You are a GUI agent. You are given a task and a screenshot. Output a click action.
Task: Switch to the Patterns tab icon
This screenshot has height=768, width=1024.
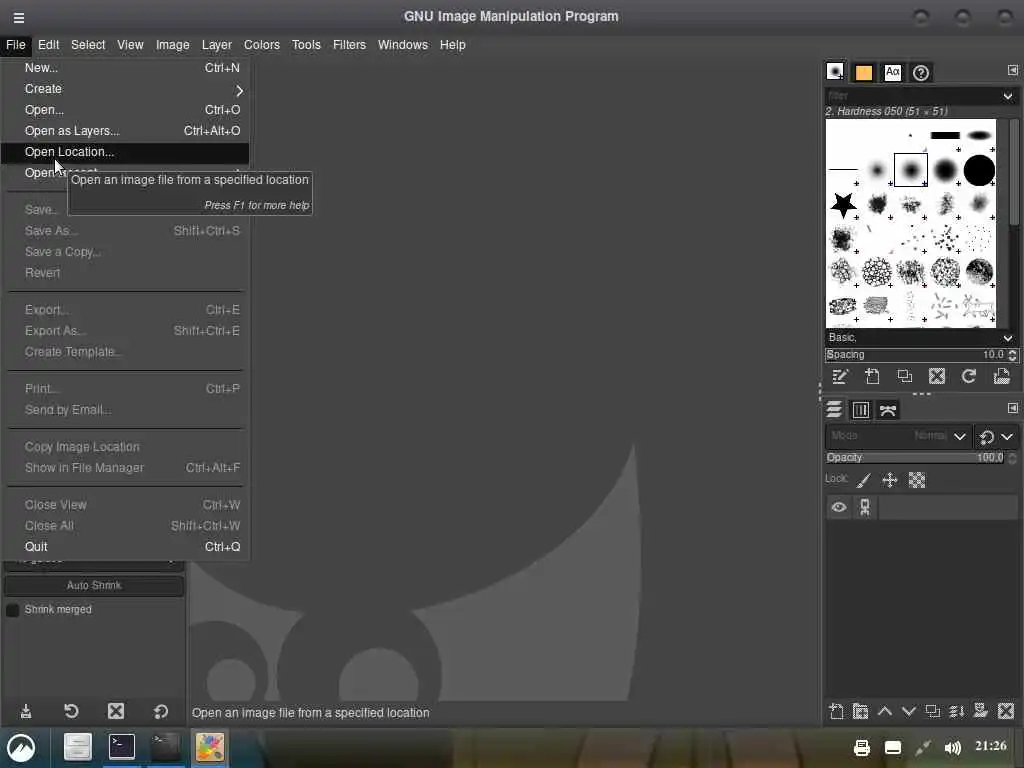863,72
